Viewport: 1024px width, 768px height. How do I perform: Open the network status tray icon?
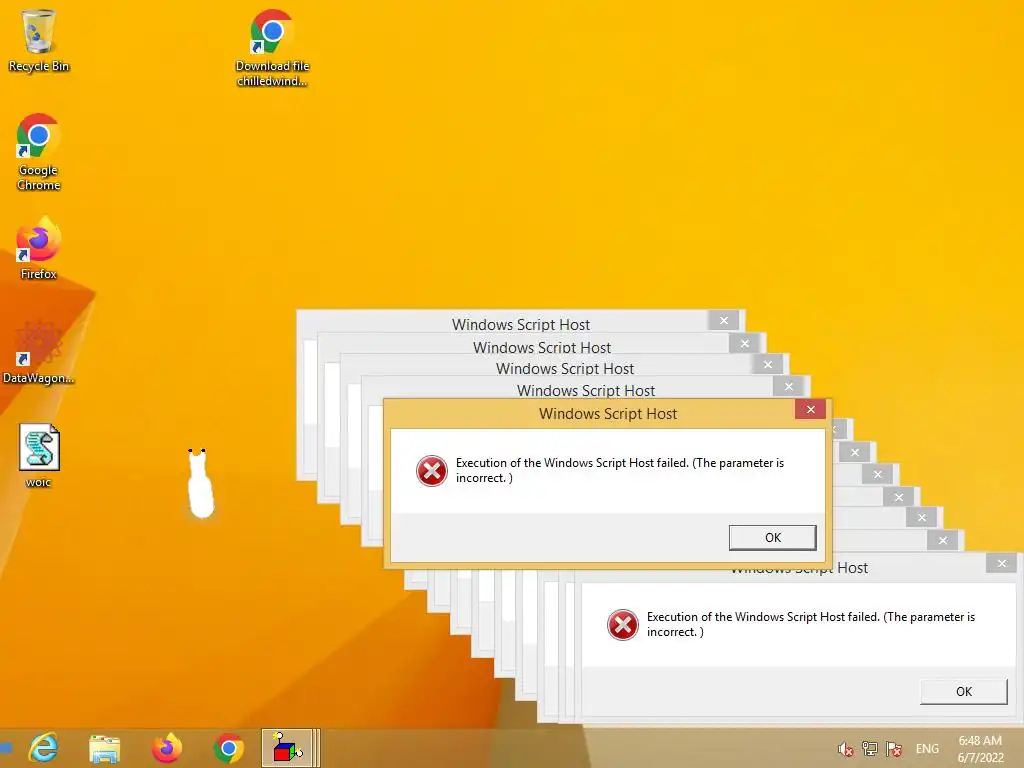tap(869, 748)
